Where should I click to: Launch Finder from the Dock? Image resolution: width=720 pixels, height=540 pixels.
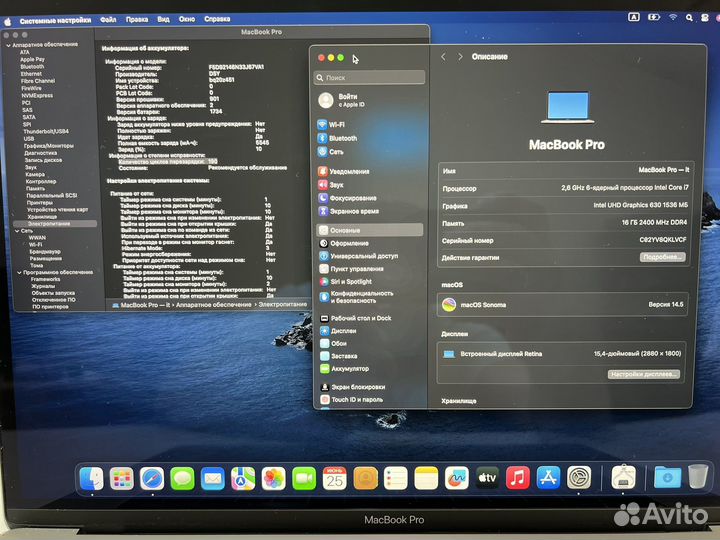coord(91,478)
